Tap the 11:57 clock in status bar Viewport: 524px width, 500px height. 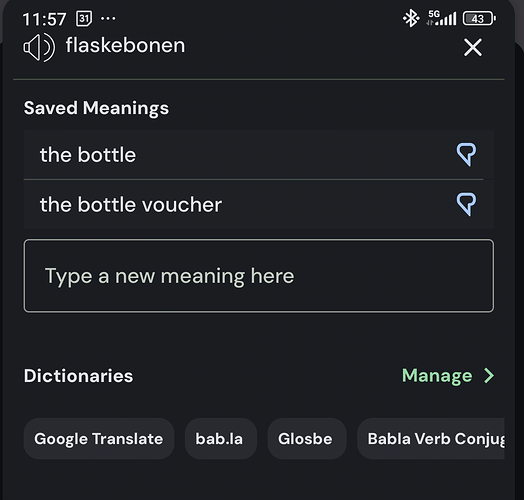coord(44,19)
